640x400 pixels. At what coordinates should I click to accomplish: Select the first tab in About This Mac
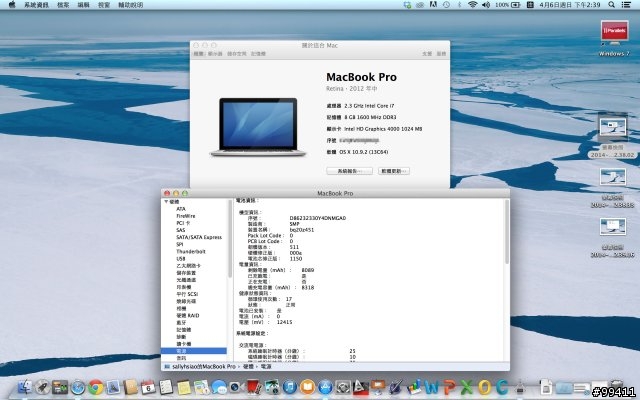(x=198, y=54)
